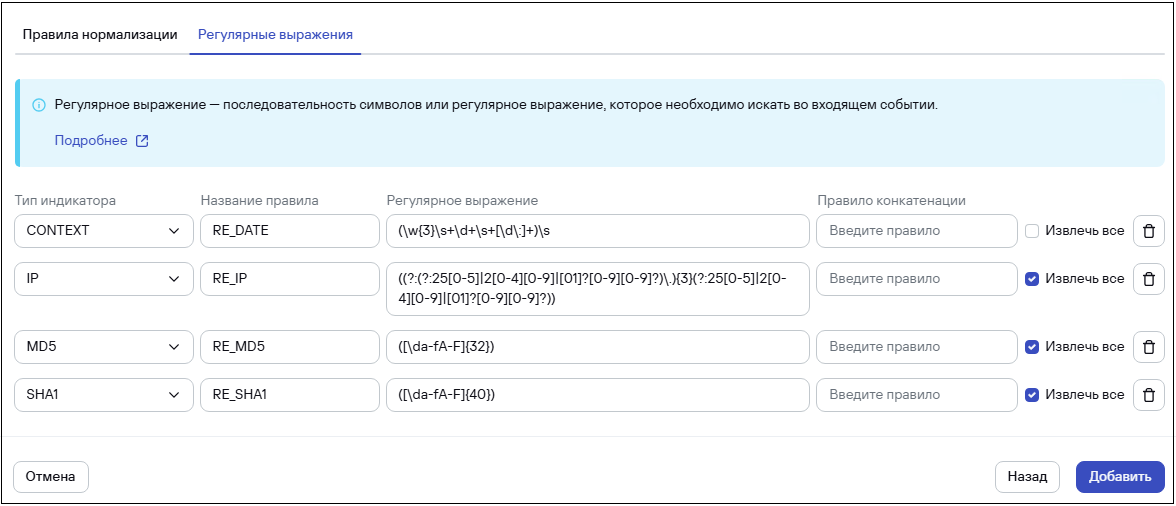Focus the concatenation rule field for RE_MD5
Image resolution: width=1176 pixels, height=506 pixels.
coord(916,347)
